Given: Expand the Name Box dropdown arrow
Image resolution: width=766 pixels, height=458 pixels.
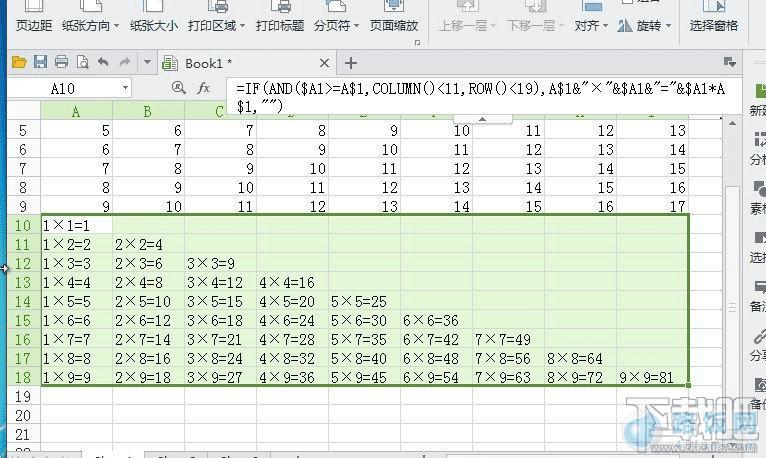Looking at the screenshot, I should [x=126, y=88].
